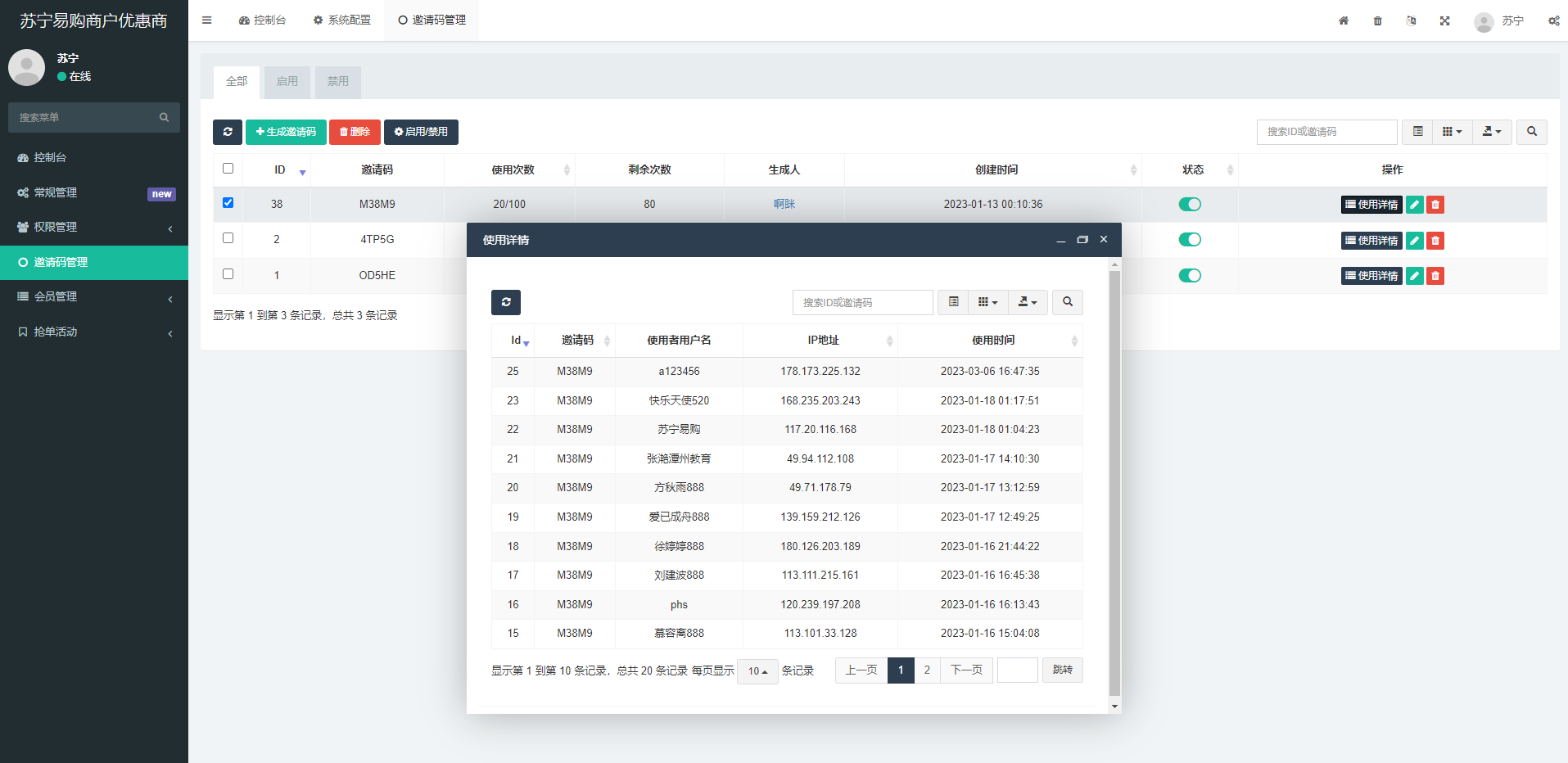Go to page 2 of usage details
Image resolution: width=1568 pixels, height=763 pixels.
tap(927, 670)
